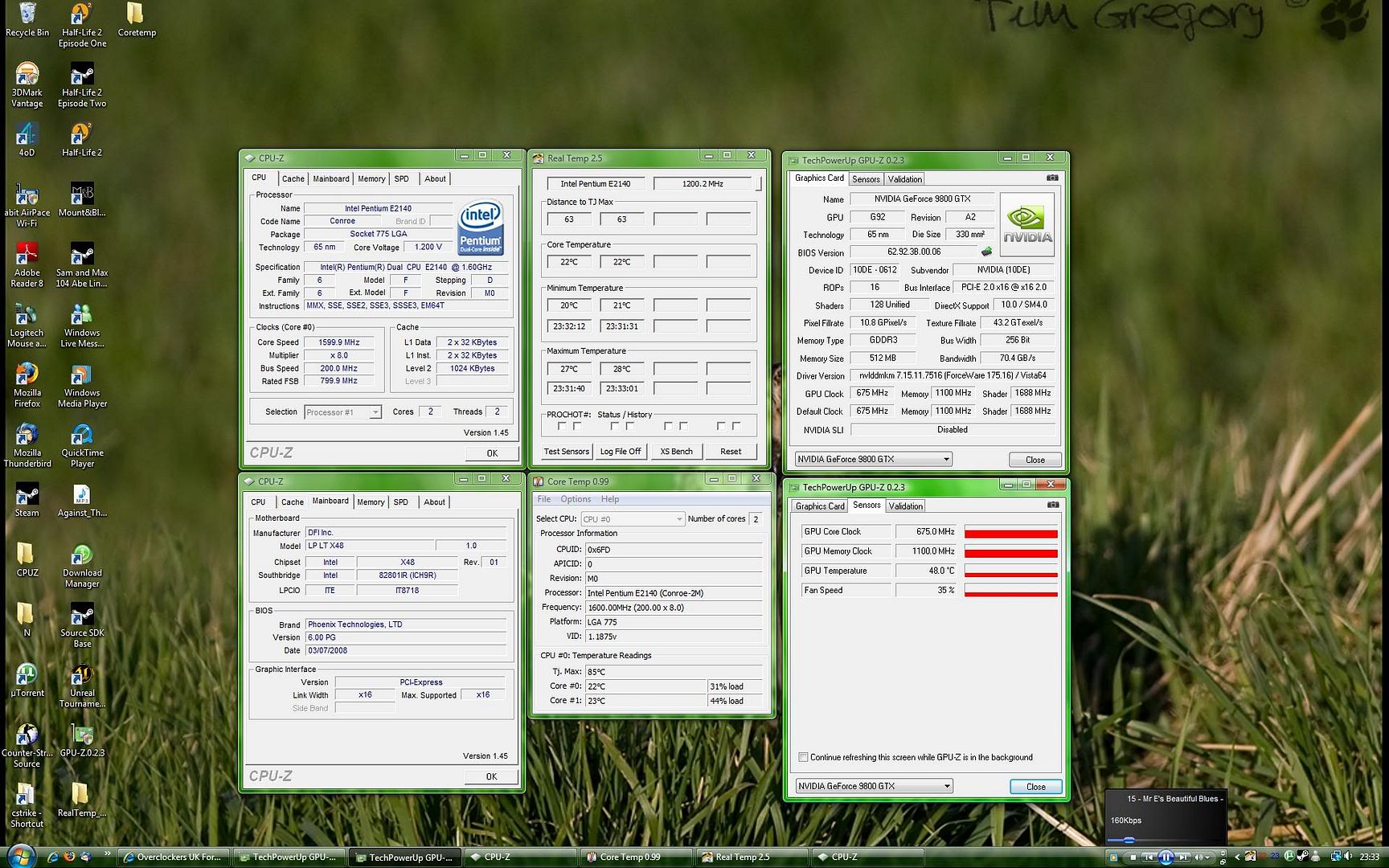Click the µTorrent tray icon
The image size is (1389, 868).
point(1289,857)
